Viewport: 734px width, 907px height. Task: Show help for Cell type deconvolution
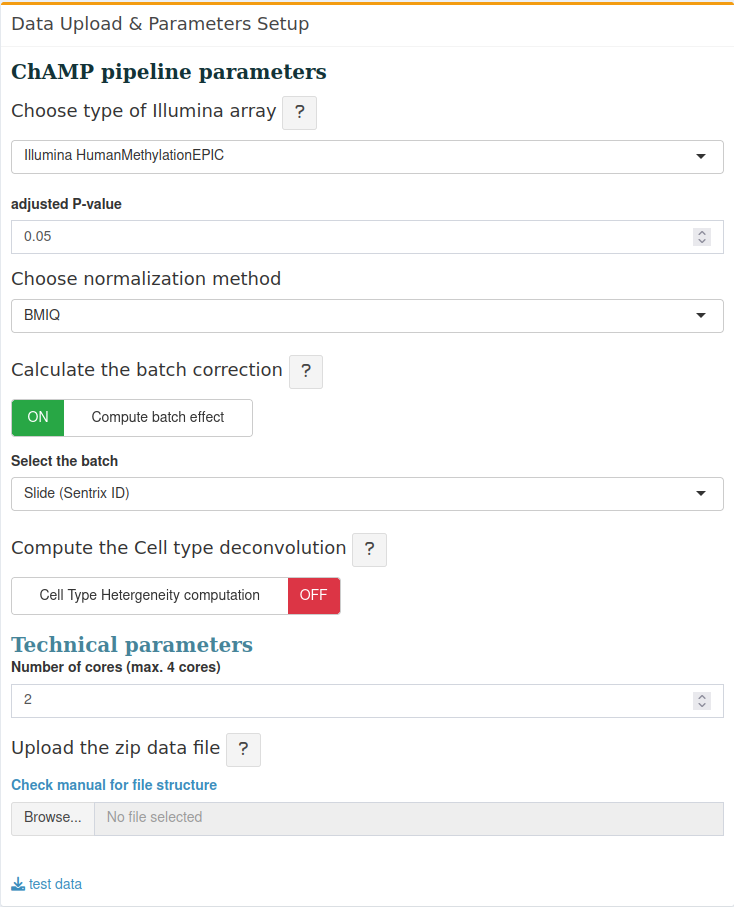(x=370, y=550)
